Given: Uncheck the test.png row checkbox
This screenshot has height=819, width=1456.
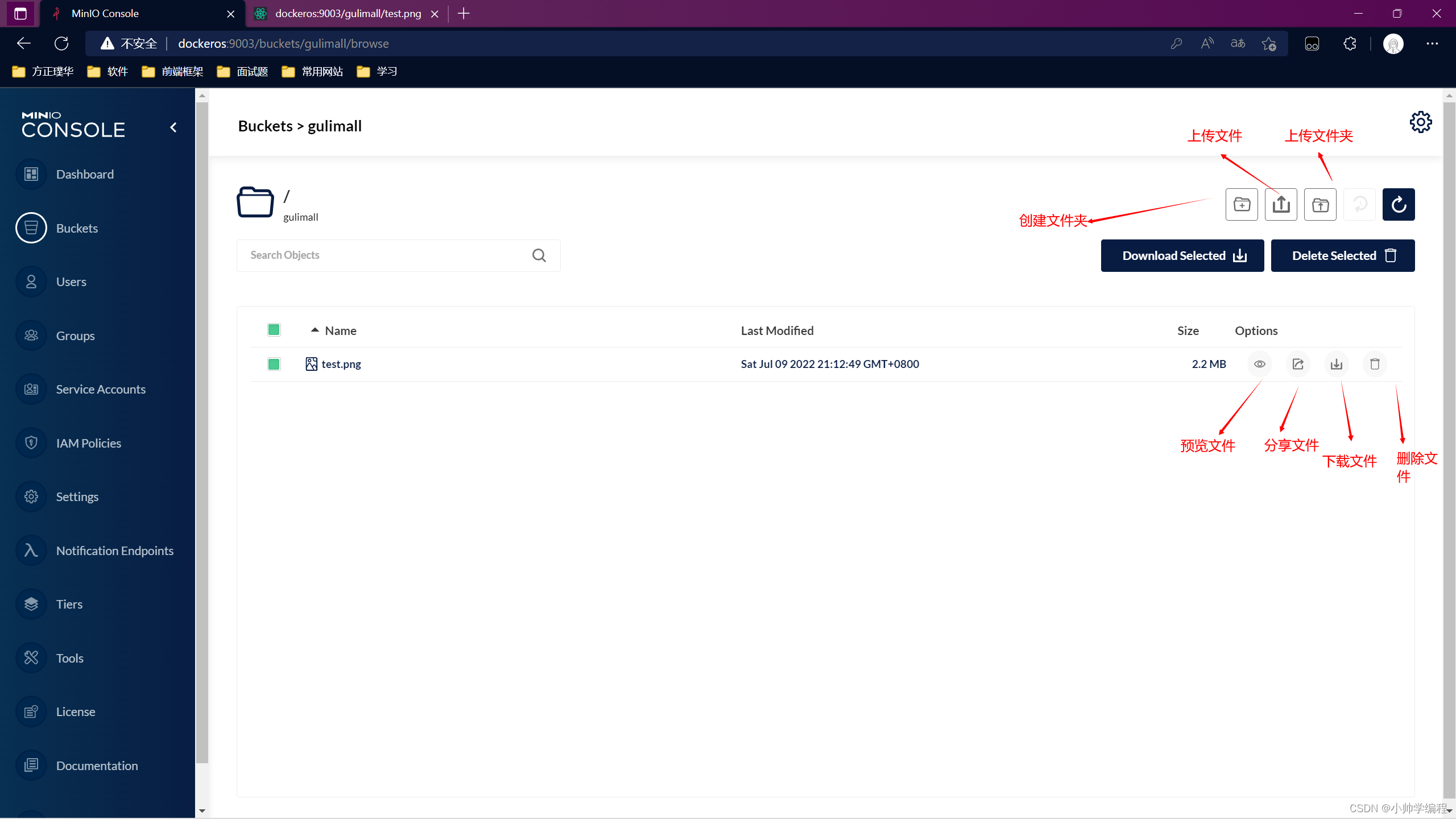Looking at the screenshot, I should [274, 364].
